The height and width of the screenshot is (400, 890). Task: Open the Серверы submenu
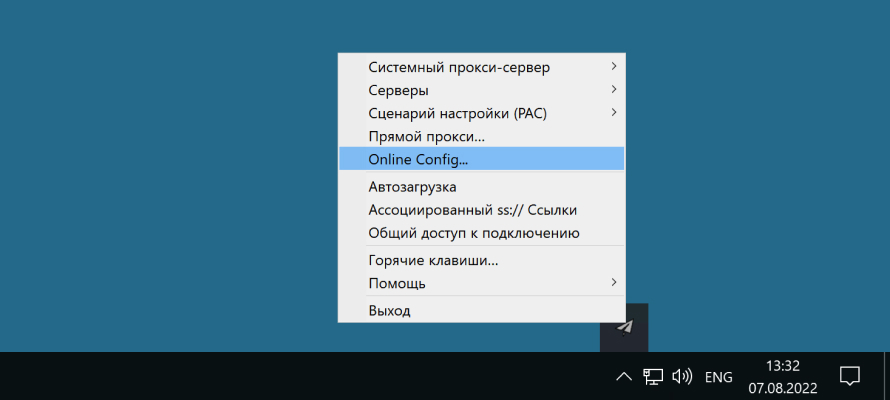[x=481, y=90]
